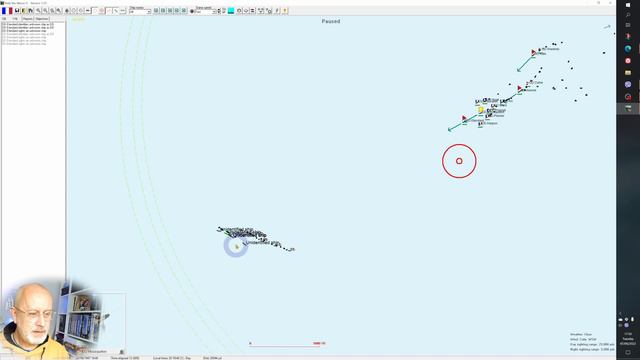Open Windows taskbar search

(628, 15)
